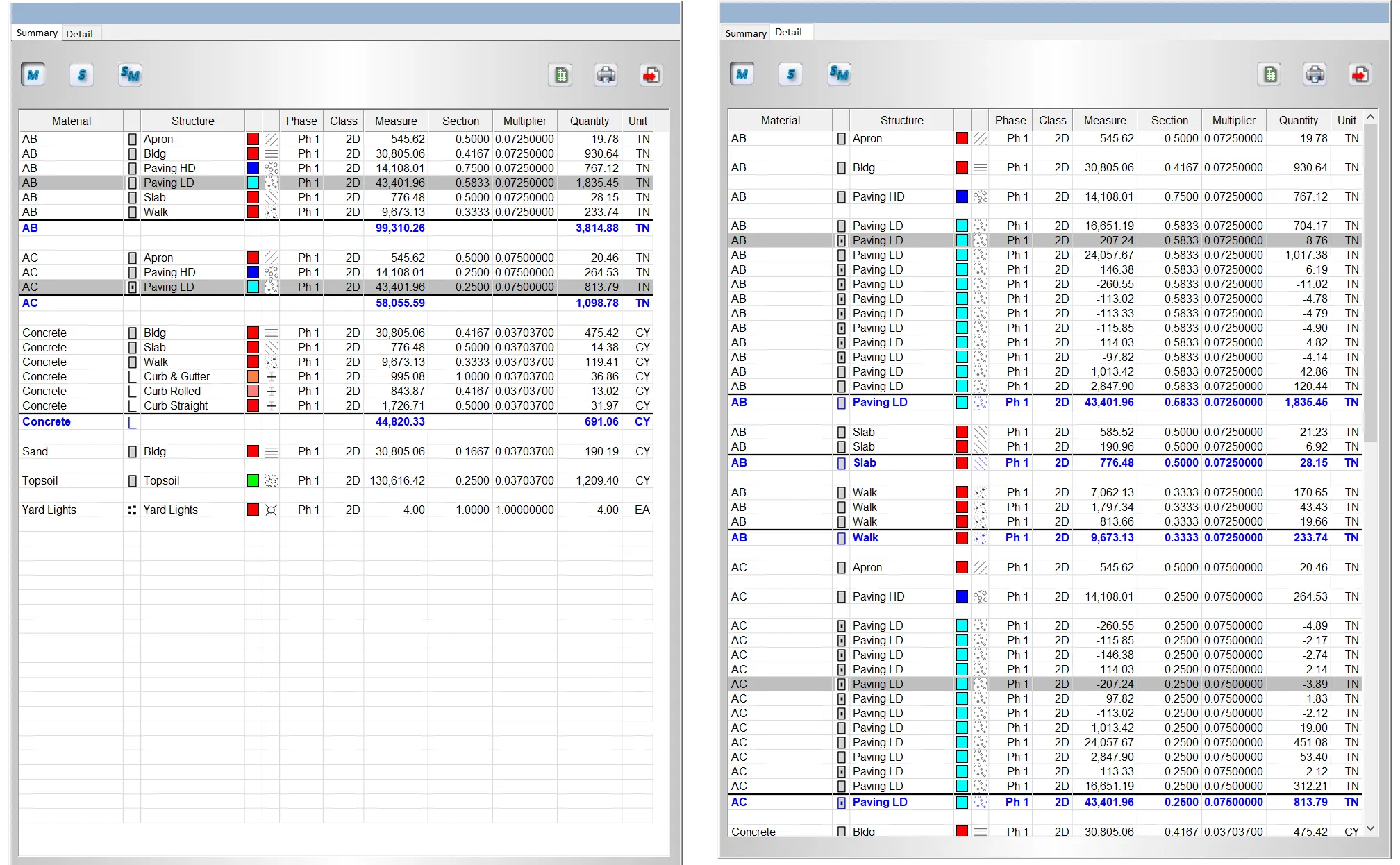Click the Material column header in the Summary table
Viewport: 1400px width, 865px height.
pyautogui.click(x=71, y=121)
